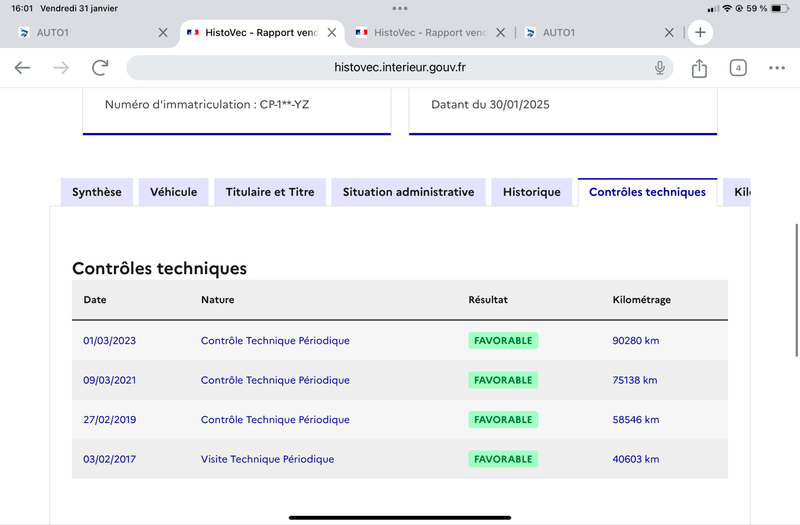Click Contrôle Technique Périodique in the 09/03/2021 row

pos(275,380)
